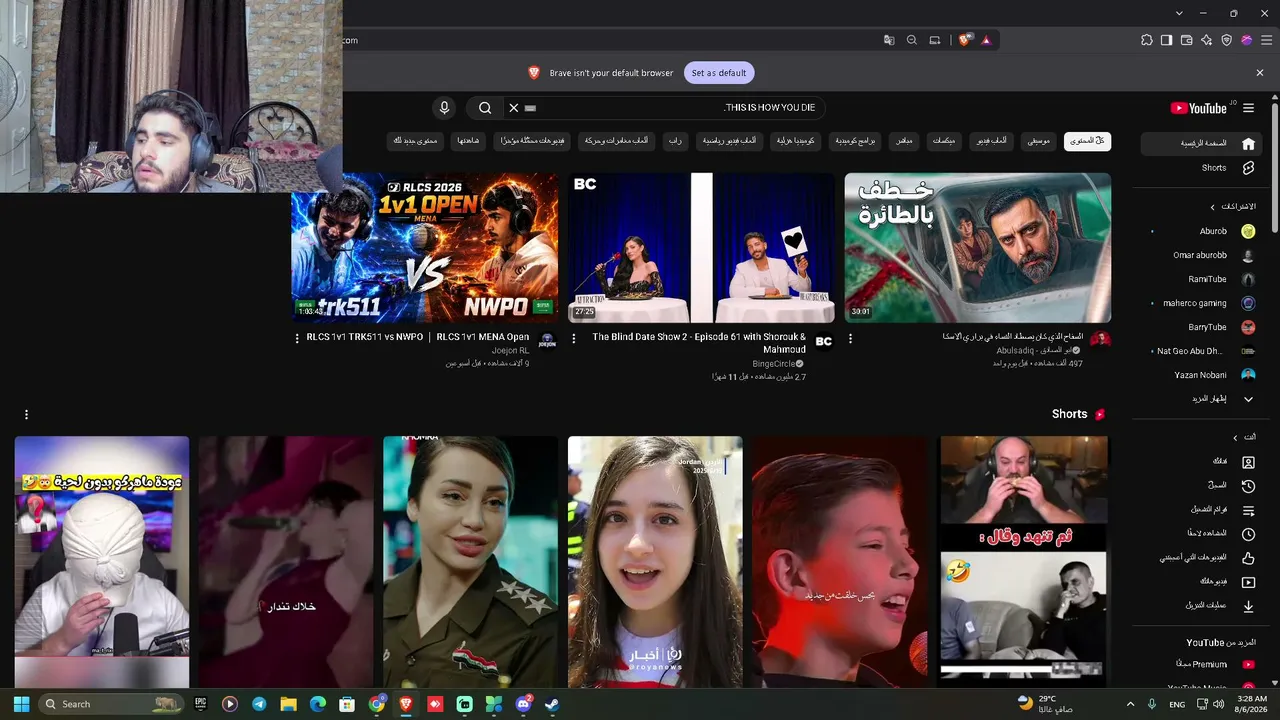Open Discord from the taskbar

click(x=523, y=704)
